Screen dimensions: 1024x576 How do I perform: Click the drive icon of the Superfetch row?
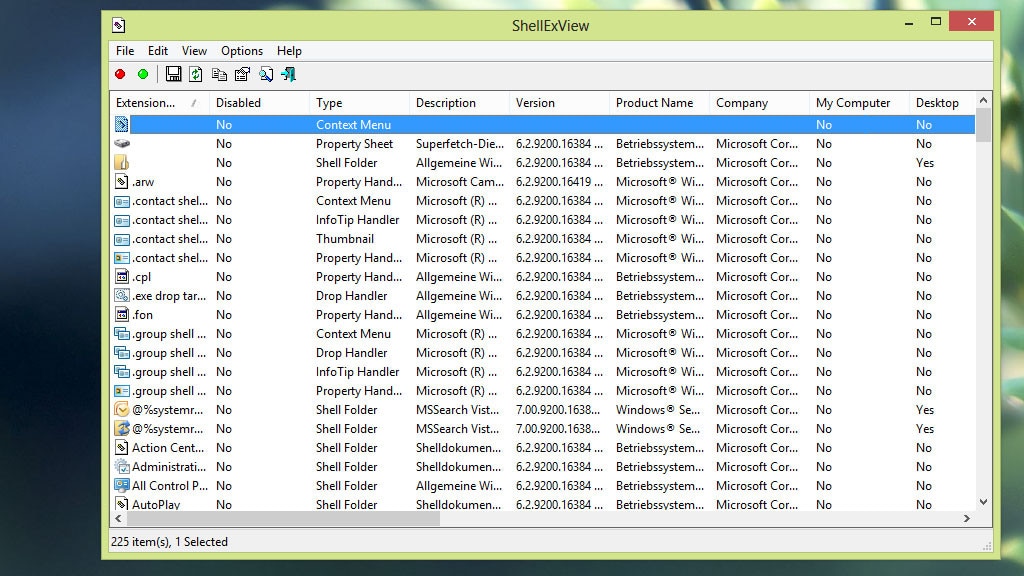pyautogui.click(x=122, y=144)
